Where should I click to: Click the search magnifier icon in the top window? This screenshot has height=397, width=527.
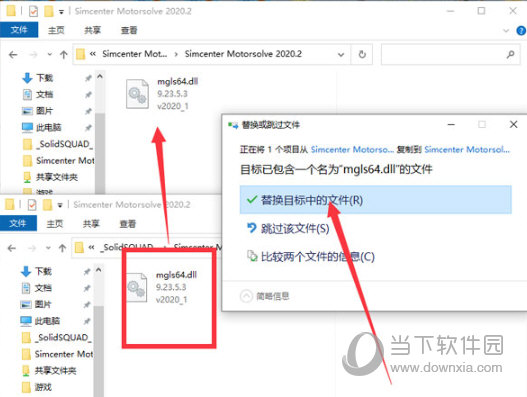click(511, 54)
